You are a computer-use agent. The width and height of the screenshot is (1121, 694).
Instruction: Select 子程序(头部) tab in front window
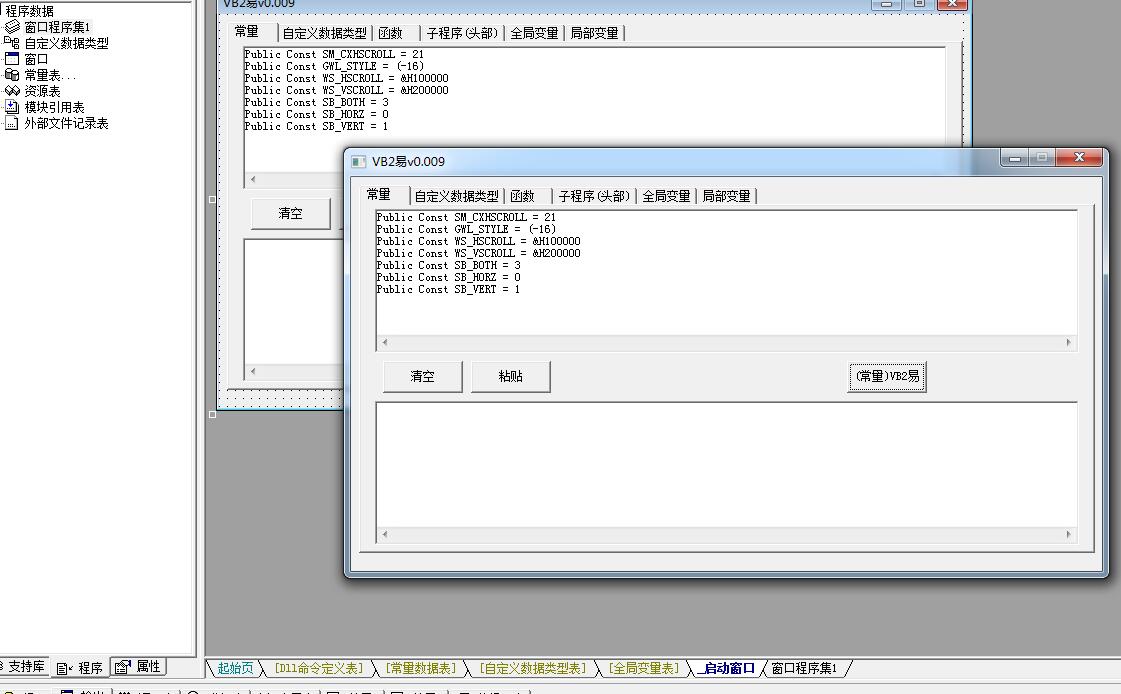(594, 196)
